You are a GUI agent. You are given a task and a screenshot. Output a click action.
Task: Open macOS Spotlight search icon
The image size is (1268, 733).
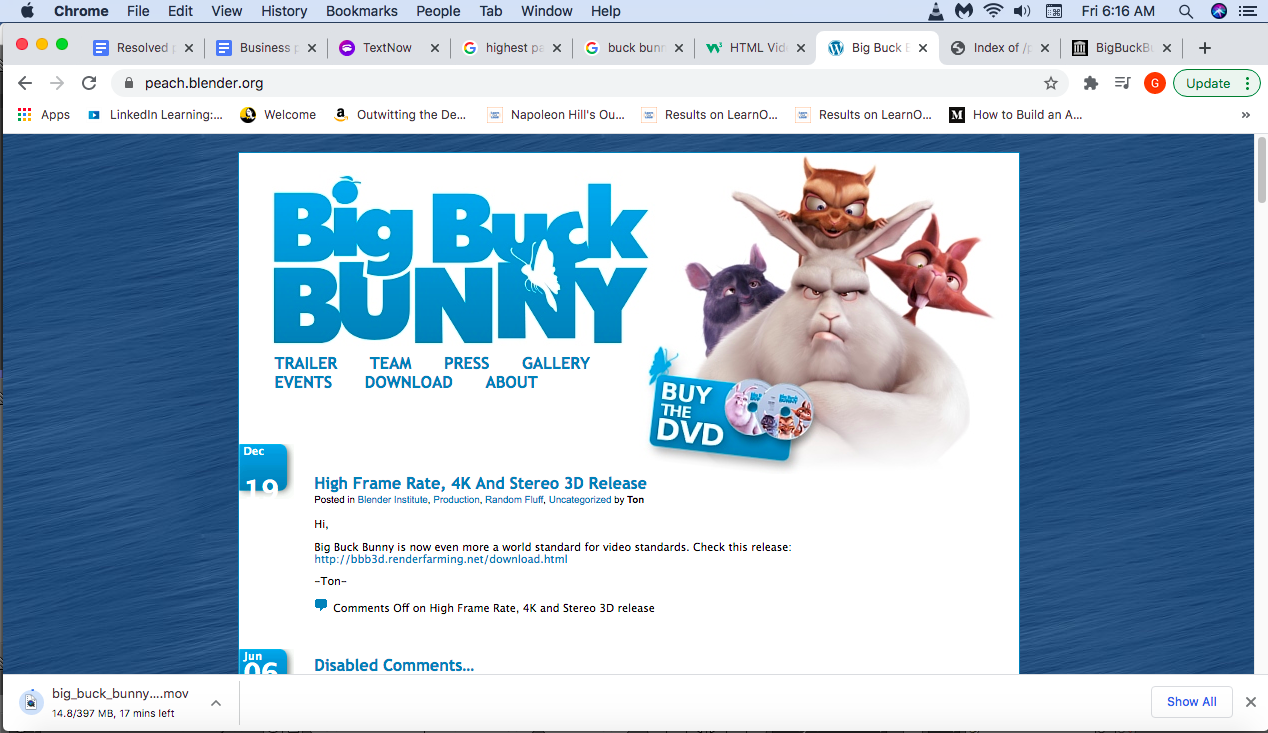pyautogui.click(x=1185, y=11)
